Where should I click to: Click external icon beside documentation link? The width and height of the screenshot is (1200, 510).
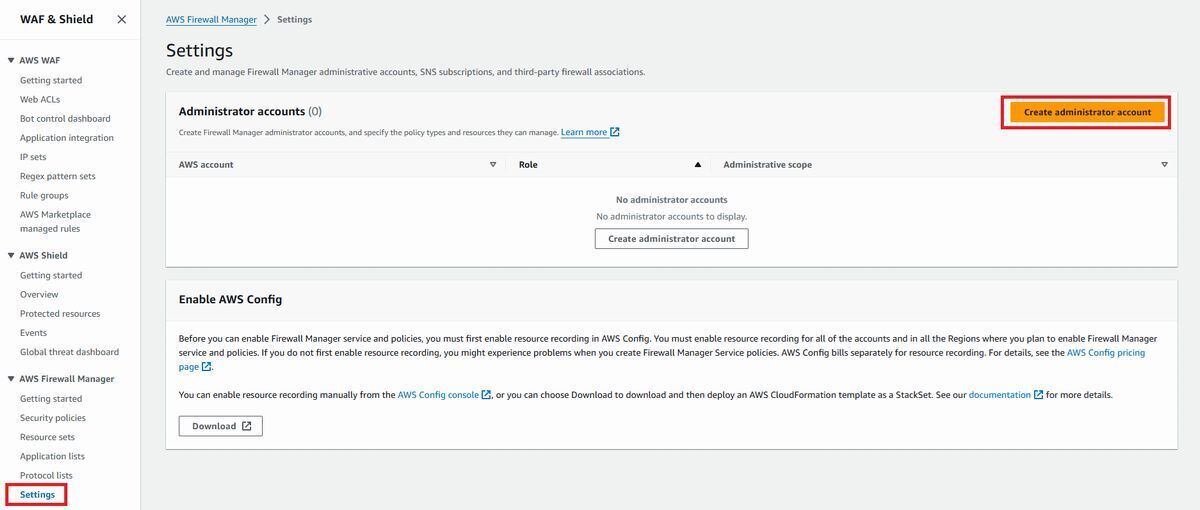point(1039,395)
